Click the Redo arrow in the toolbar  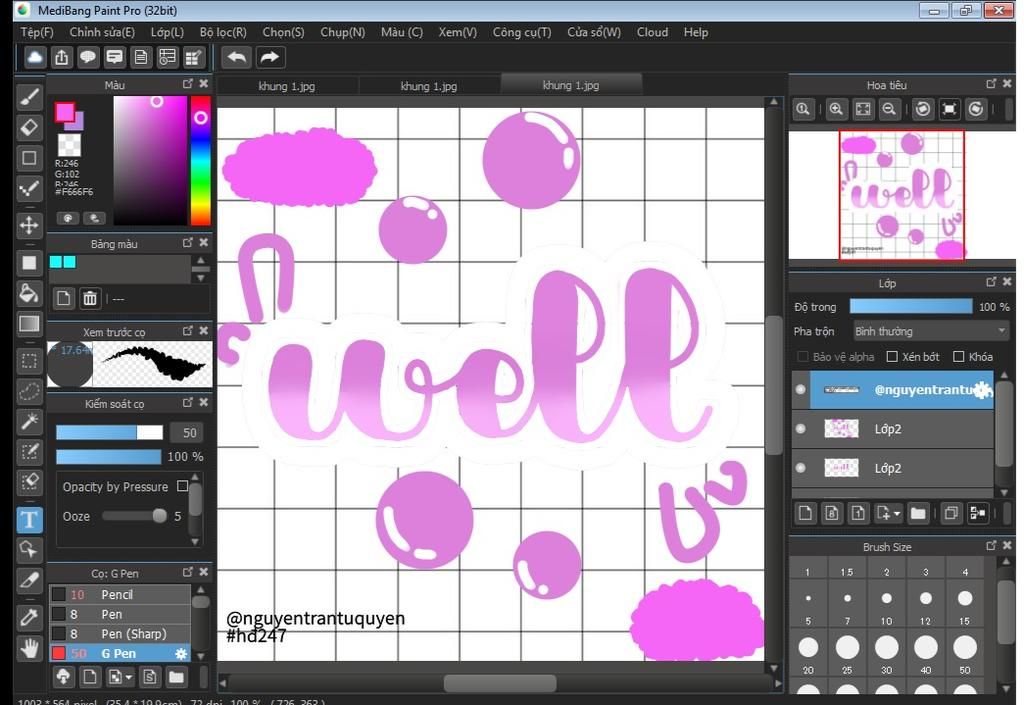269,57
